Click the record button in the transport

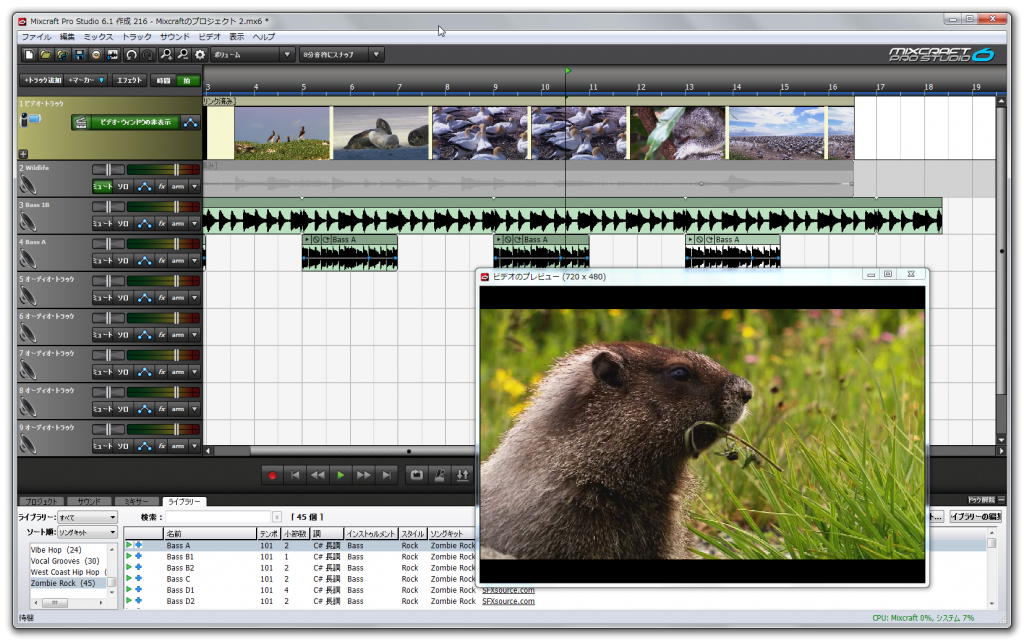pos(272,476)
